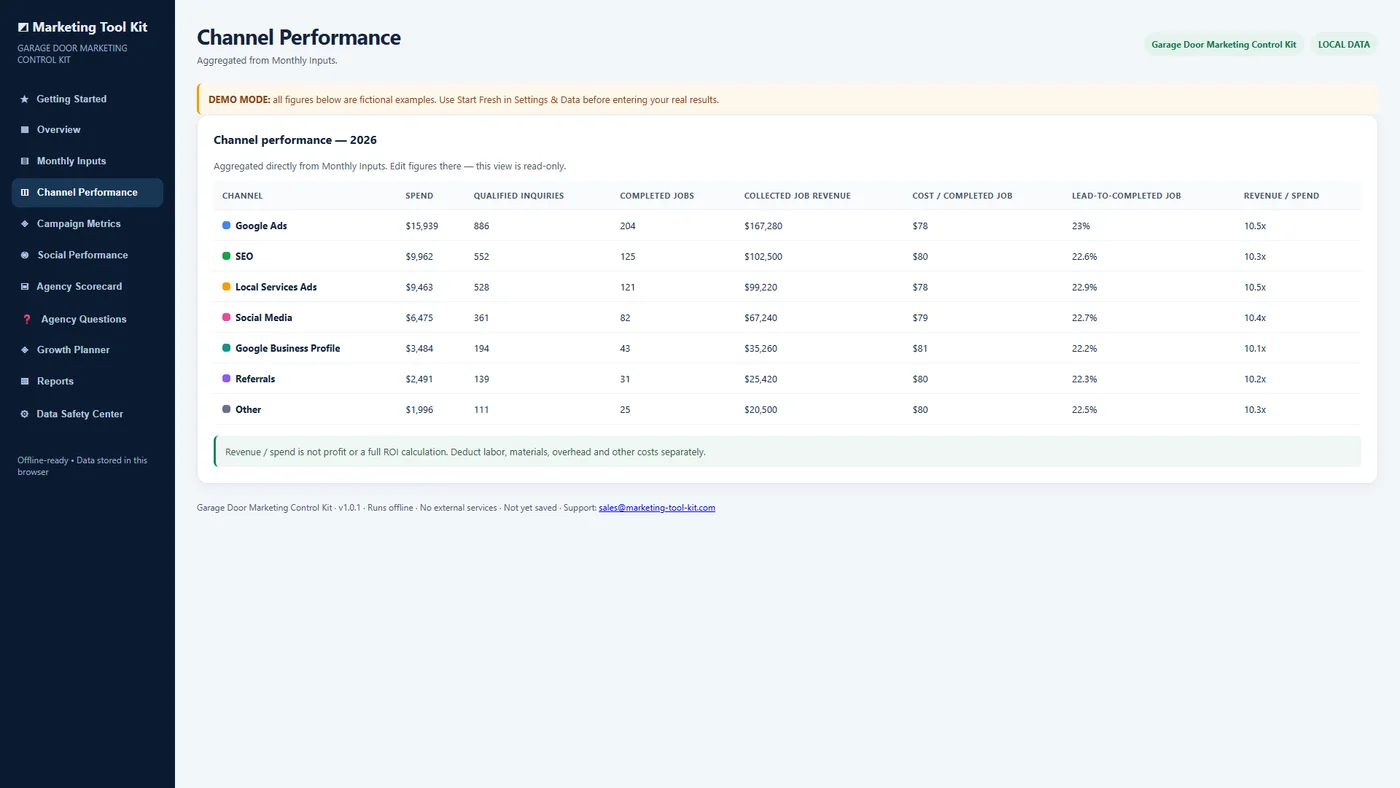
Task: Click the Campaign Metrics diamond icon
Action: click(24, 224)
